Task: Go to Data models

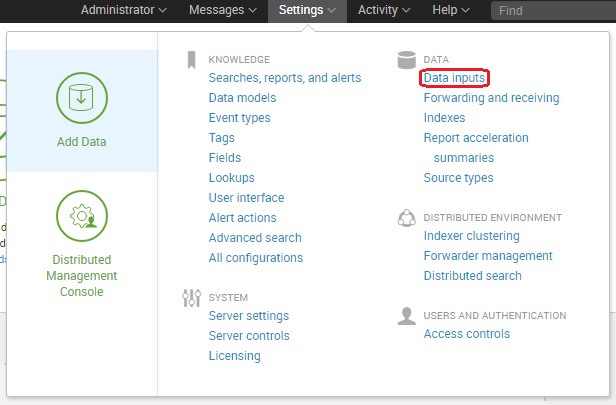Action: pos(242,98)
